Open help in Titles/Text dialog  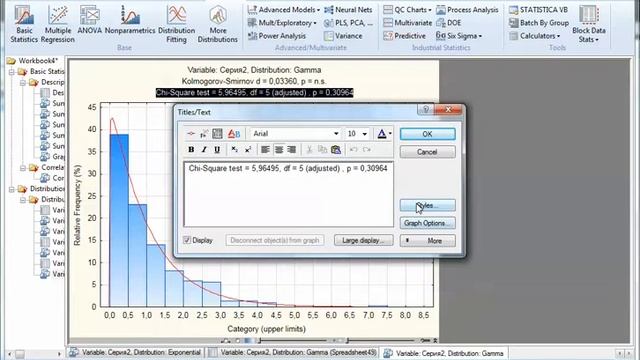coord(425,109)
